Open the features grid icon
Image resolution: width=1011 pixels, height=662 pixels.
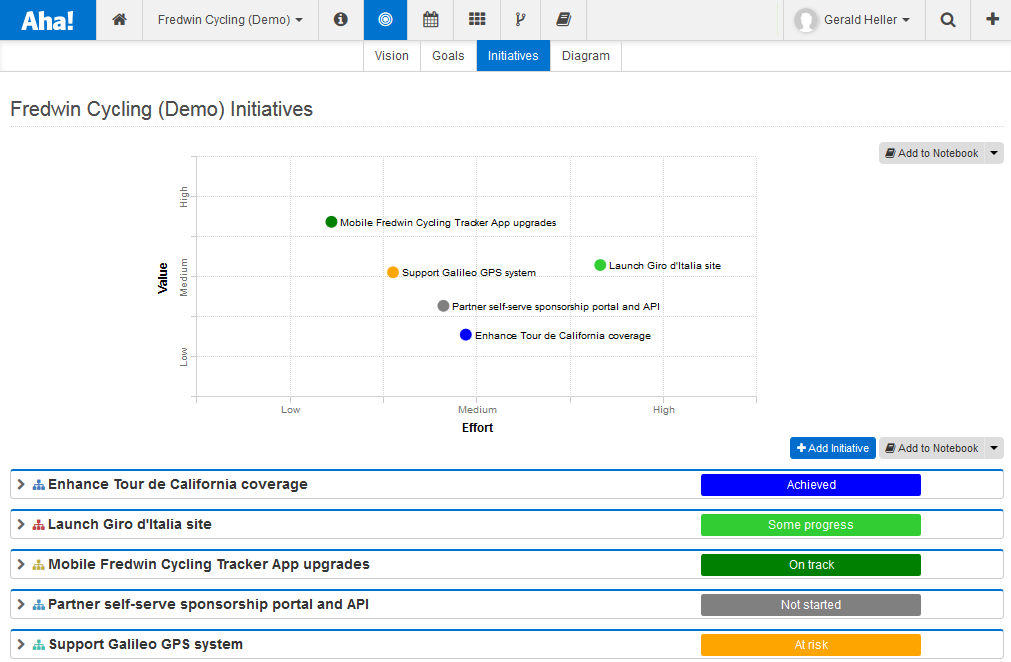click(477, 20)
